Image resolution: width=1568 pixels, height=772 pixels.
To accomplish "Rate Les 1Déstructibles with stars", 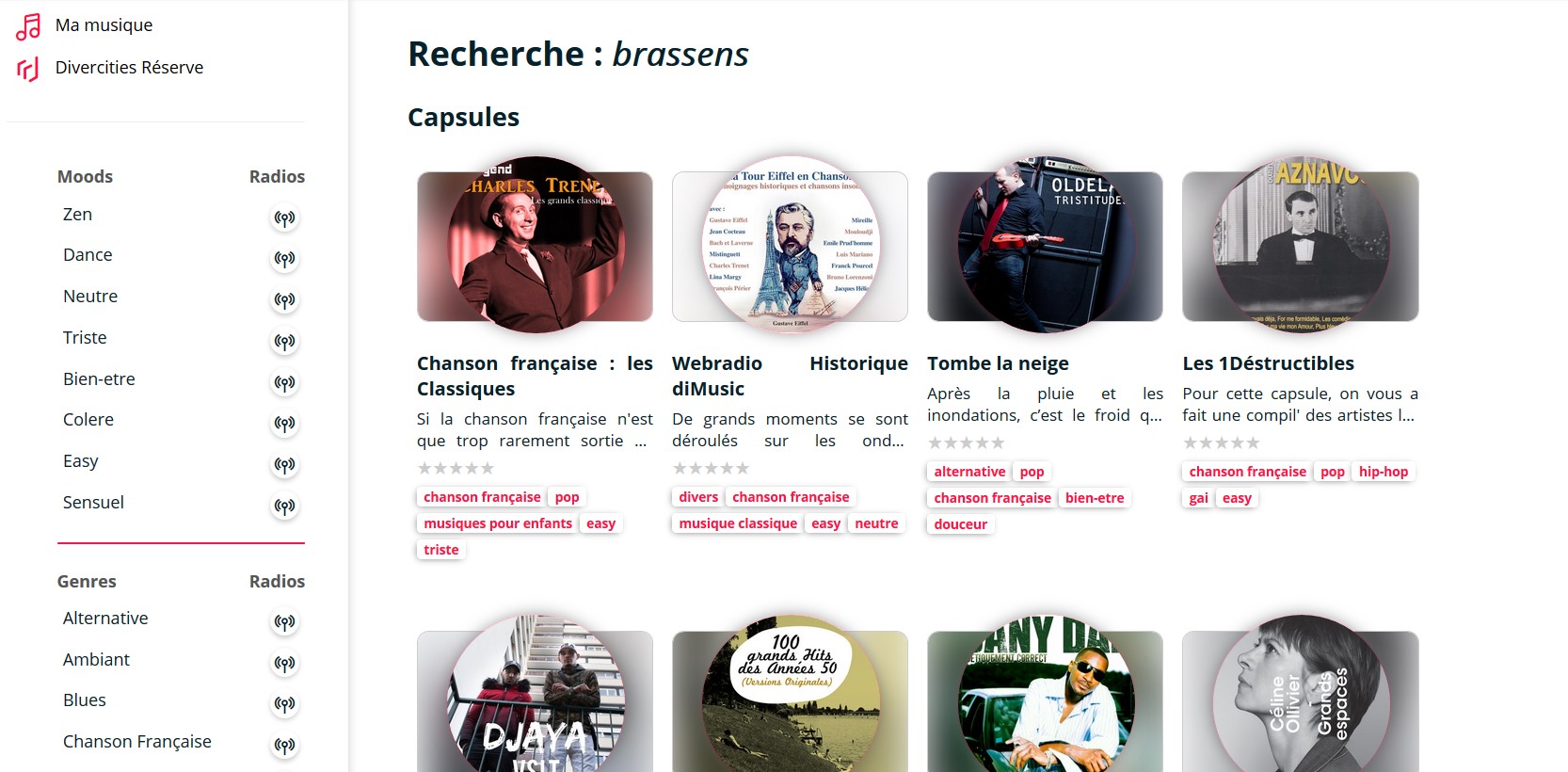I will 1221,442.
